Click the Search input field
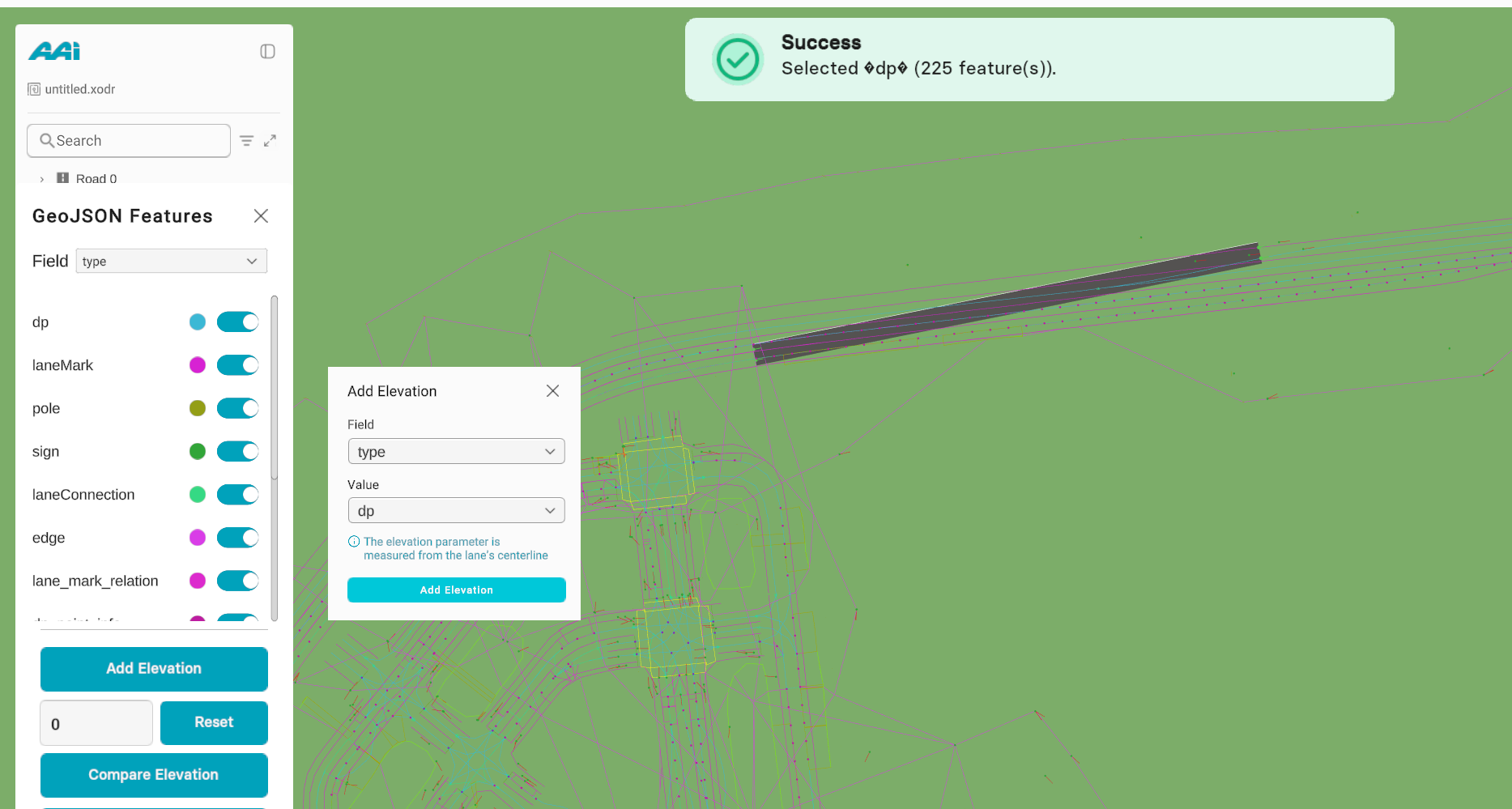Image resolution: width=1512 pixels, height=809 pixels. 130,141
